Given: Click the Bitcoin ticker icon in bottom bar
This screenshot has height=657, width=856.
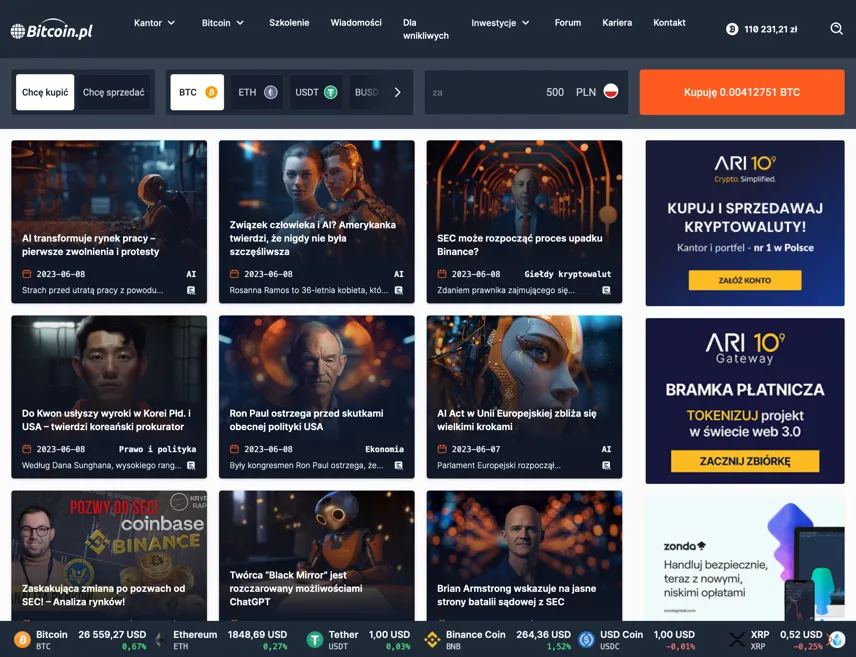Looking at the screenshot, I should pos(22,639).
